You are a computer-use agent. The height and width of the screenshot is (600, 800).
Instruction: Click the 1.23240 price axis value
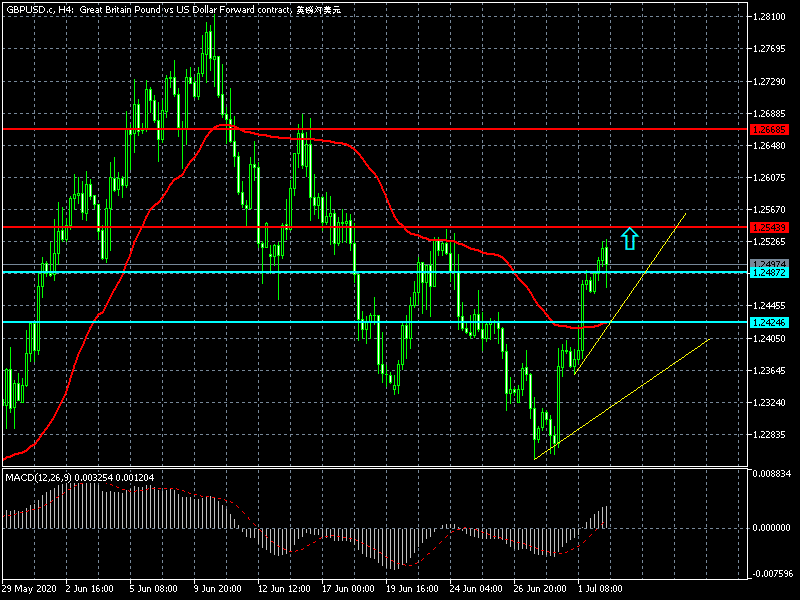(x=769, y=403)
